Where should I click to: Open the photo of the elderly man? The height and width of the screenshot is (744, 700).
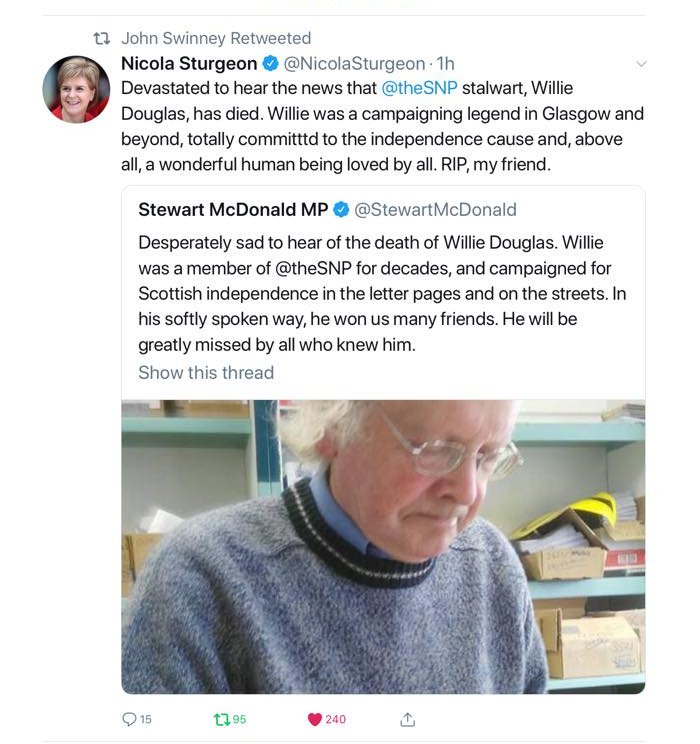383,547
